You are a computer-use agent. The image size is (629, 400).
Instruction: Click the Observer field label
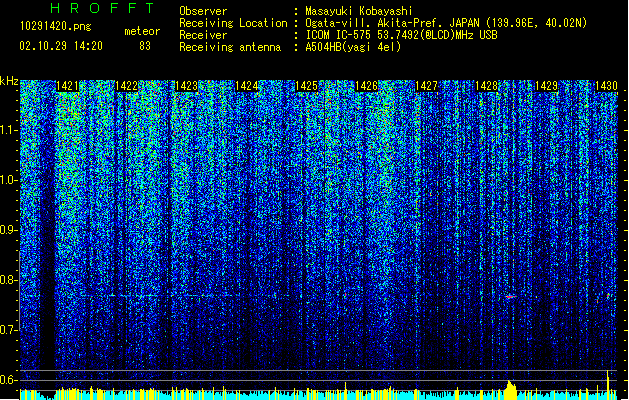[x=203, y=11]
